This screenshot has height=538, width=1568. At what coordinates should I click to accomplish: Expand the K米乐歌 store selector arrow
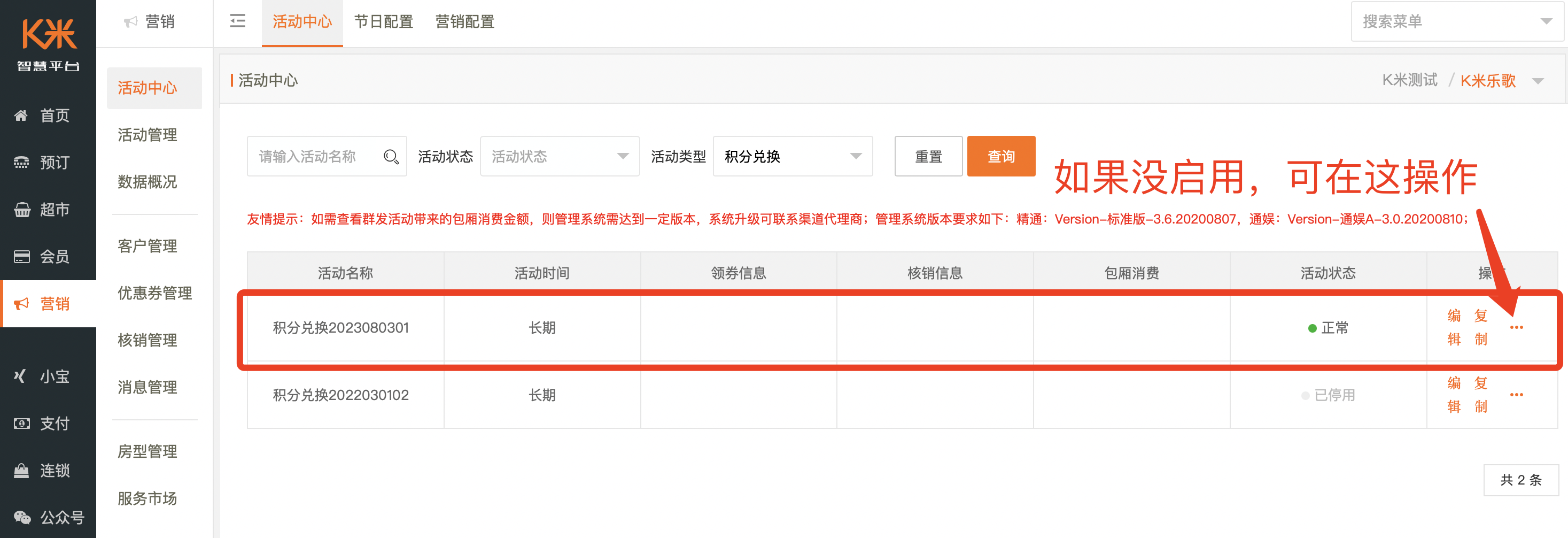click(x=1538, y=81)
